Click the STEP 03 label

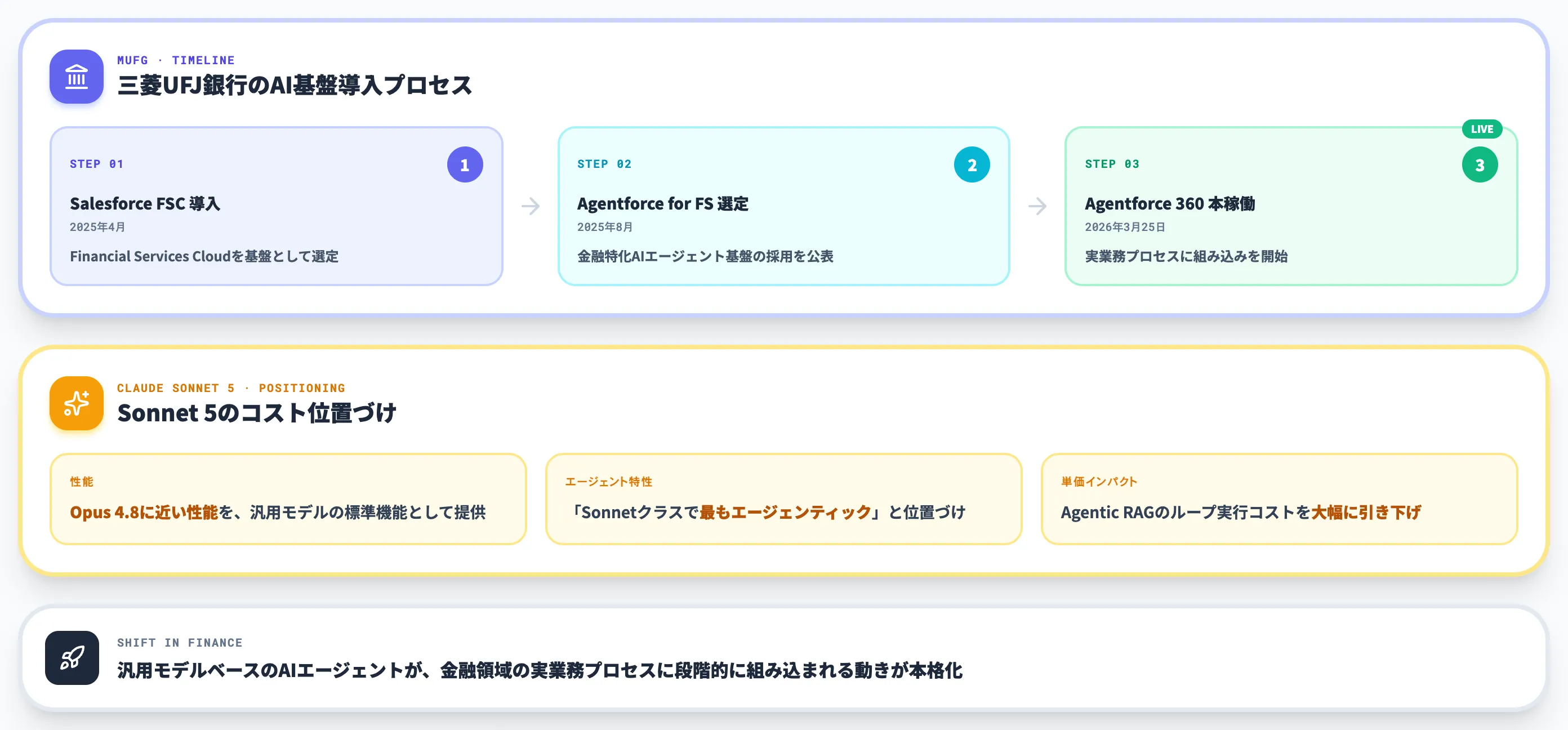[1112, 164]
